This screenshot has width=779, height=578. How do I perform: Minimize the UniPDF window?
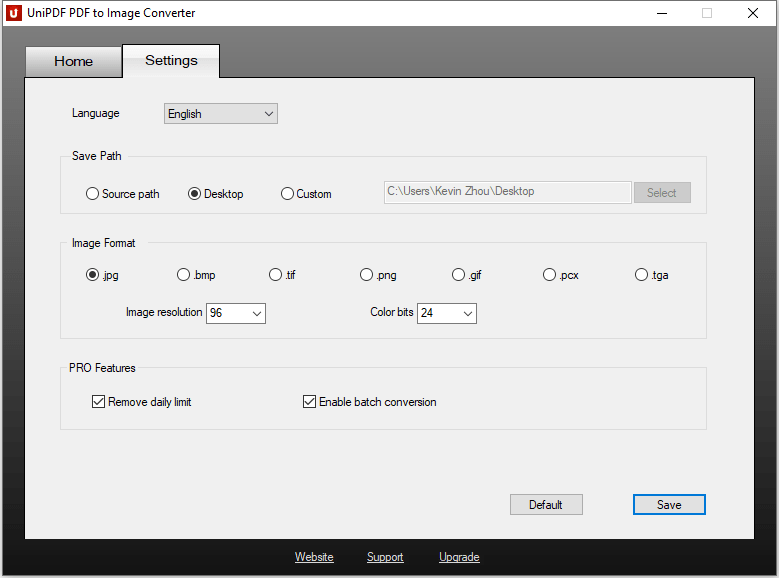coord(662,13)
